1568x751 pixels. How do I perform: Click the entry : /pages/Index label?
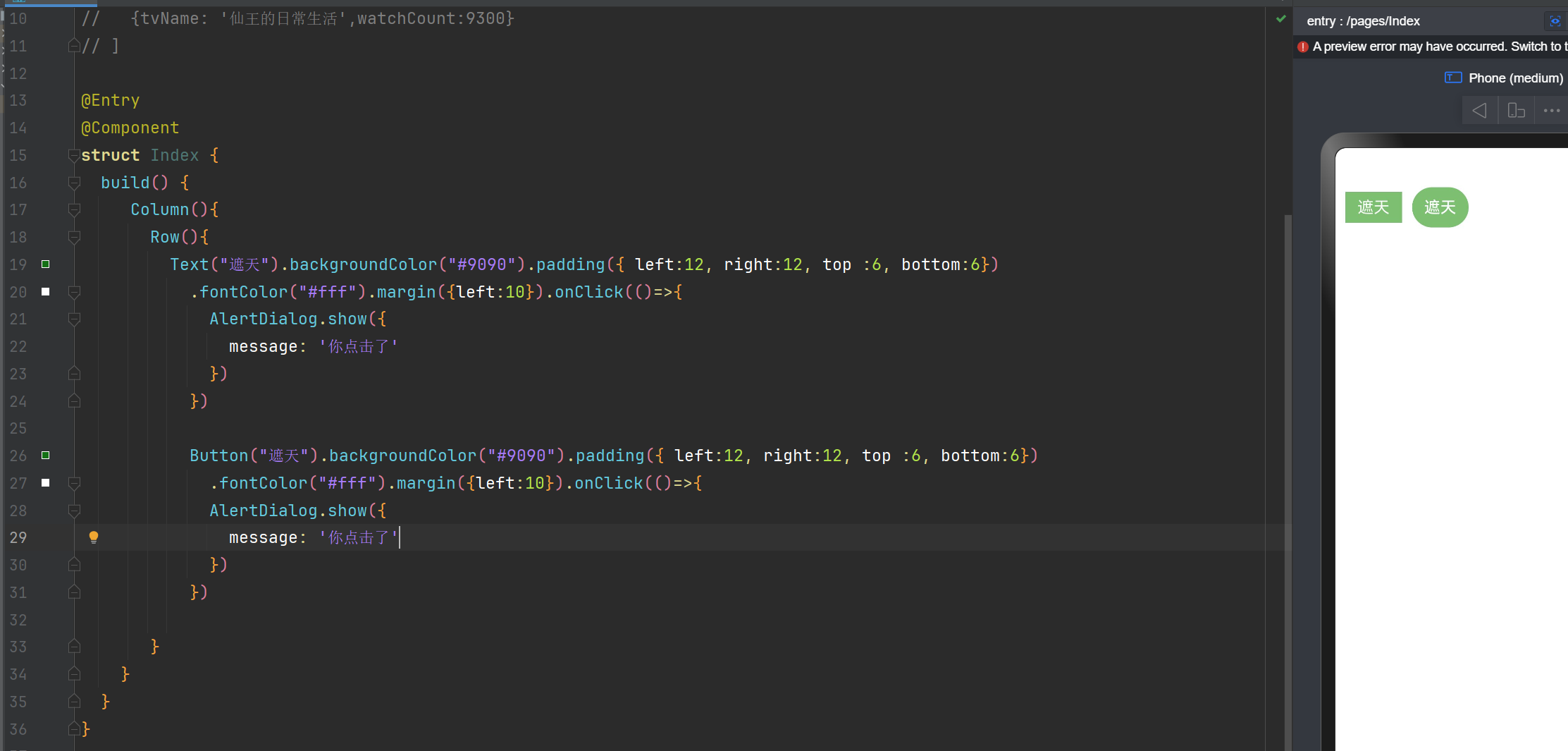[1363, 21]
